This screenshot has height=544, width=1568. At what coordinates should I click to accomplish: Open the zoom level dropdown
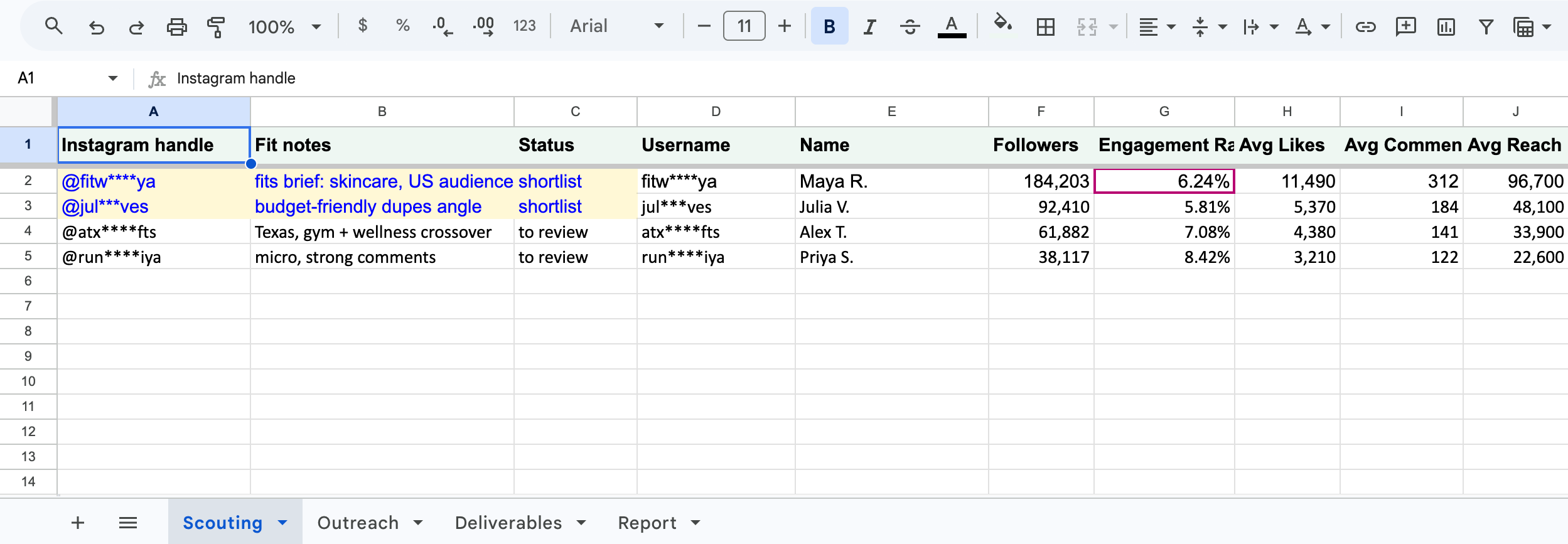[x=285, y=26]
